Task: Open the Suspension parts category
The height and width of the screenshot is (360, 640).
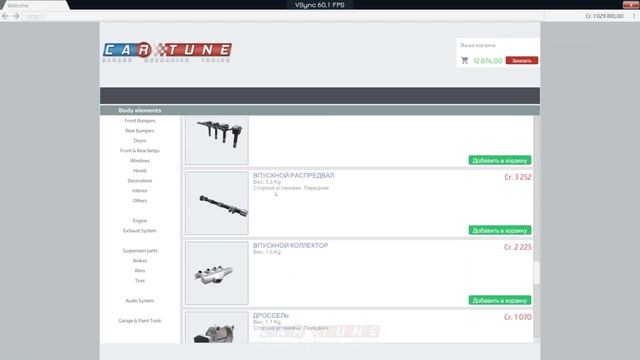Action: click(140, 251)
